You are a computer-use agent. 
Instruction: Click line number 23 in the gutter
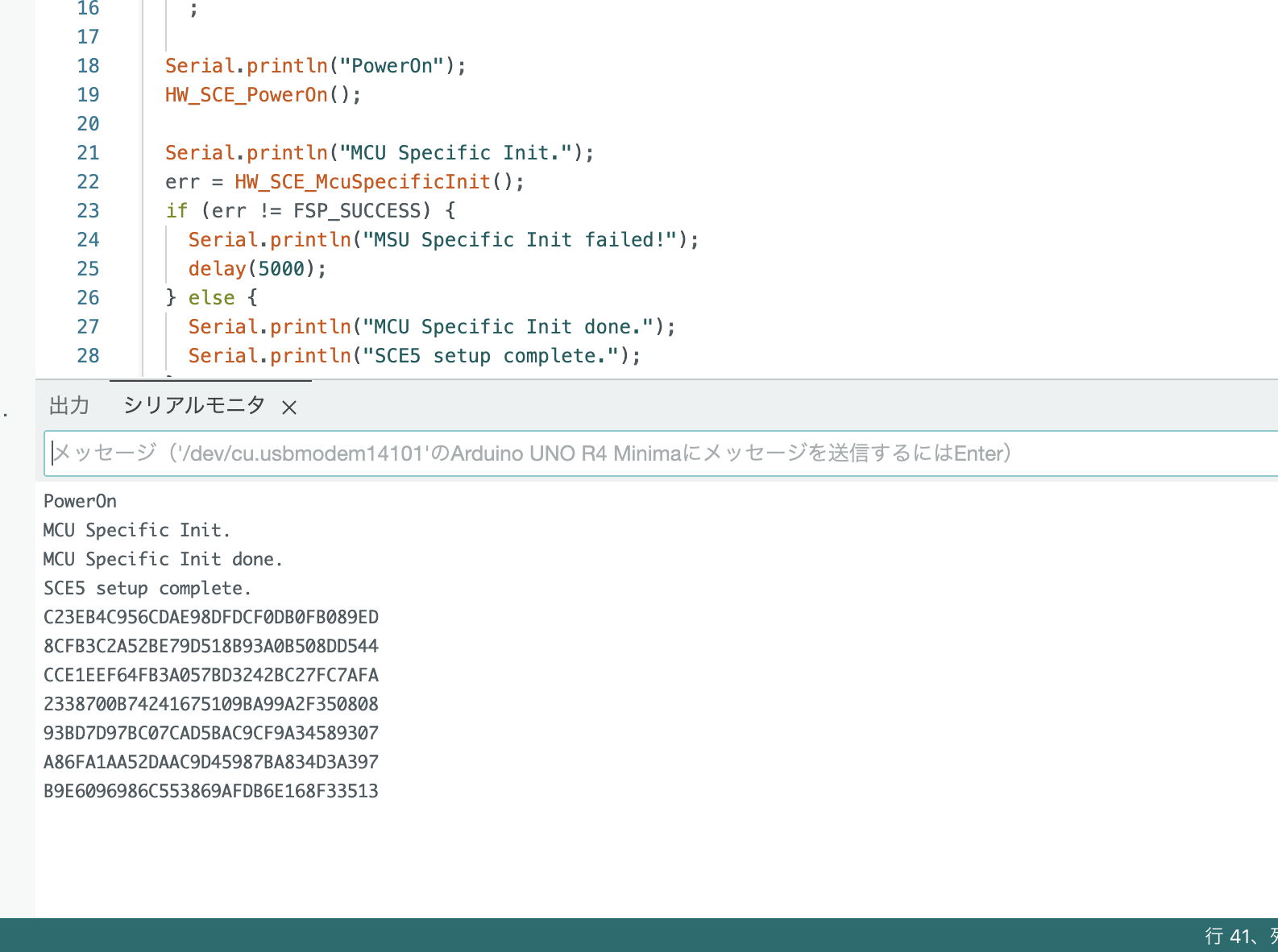(89, 211)
